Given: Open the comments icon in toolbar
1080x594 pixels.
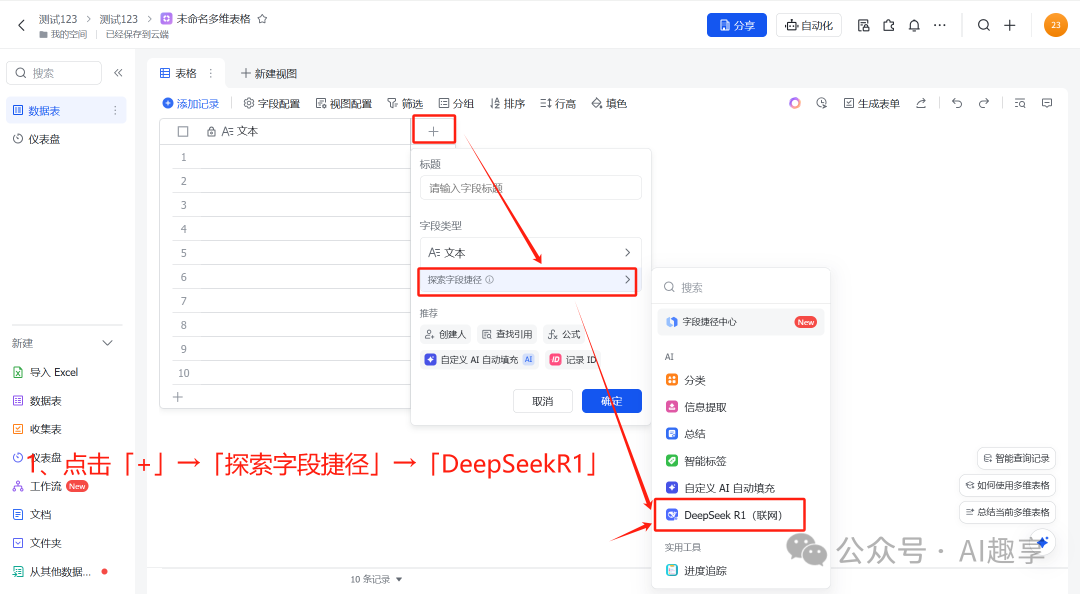Looking at the screenshot, I should click(1047, 103).
